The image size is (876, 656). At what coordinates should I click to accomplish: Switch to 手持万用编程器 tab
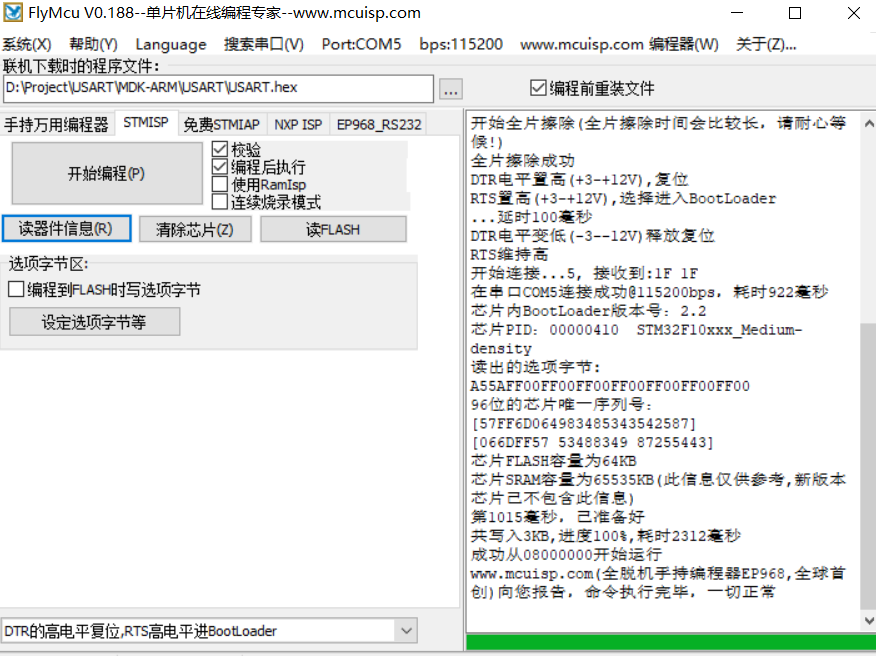coord(56,124)
